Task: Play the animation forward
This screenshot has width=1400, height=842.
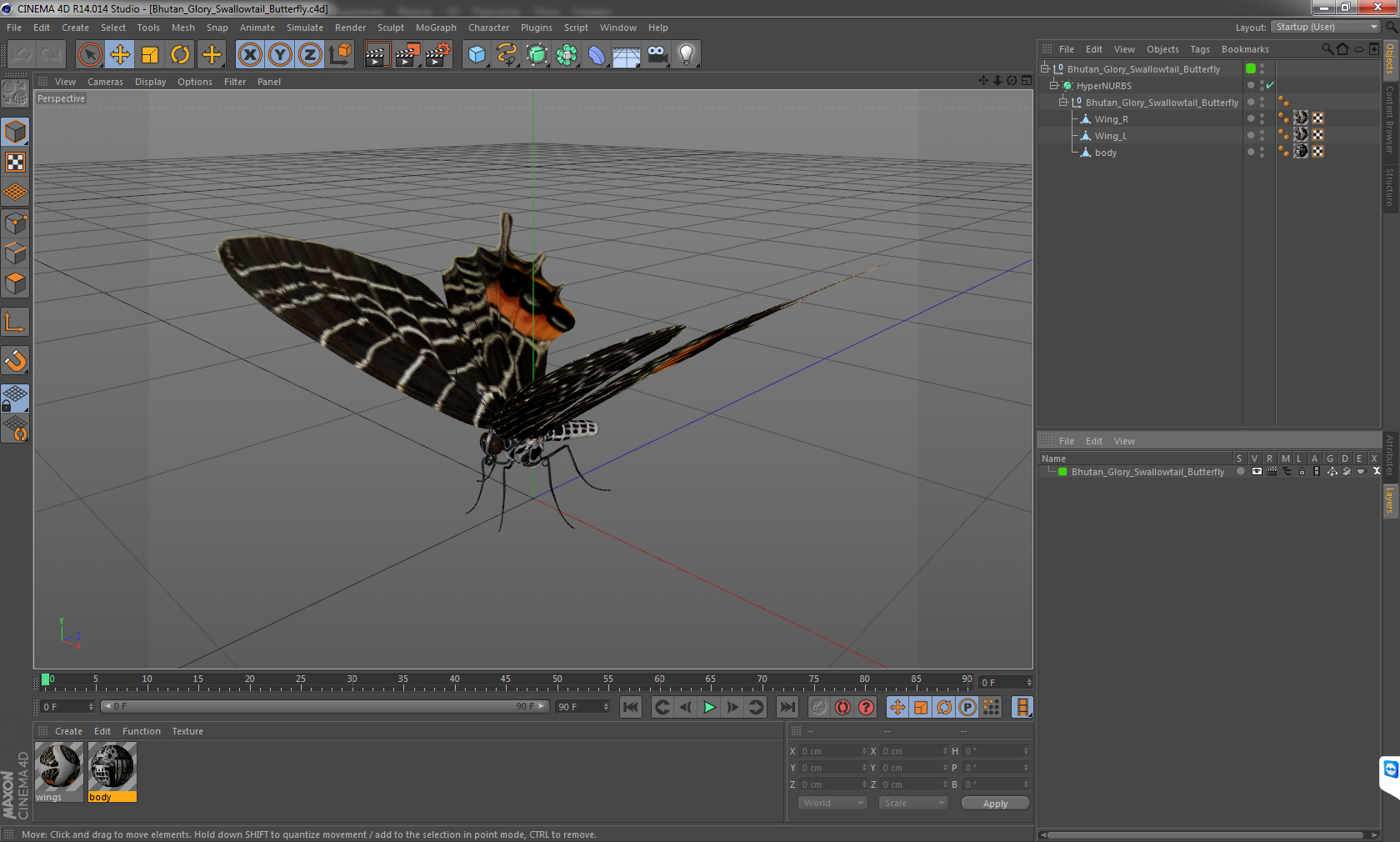Action: coord(709,707)
